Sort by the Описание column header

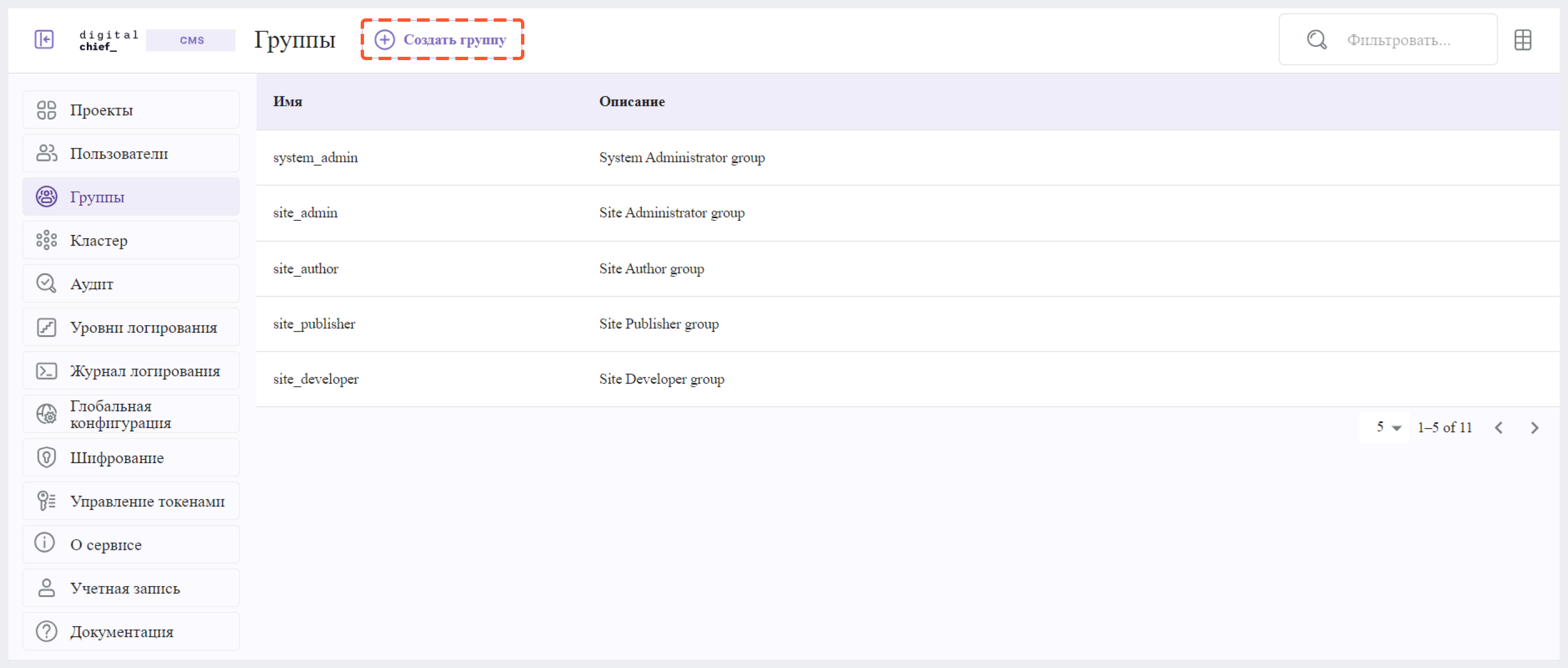[x=632, y=102]
